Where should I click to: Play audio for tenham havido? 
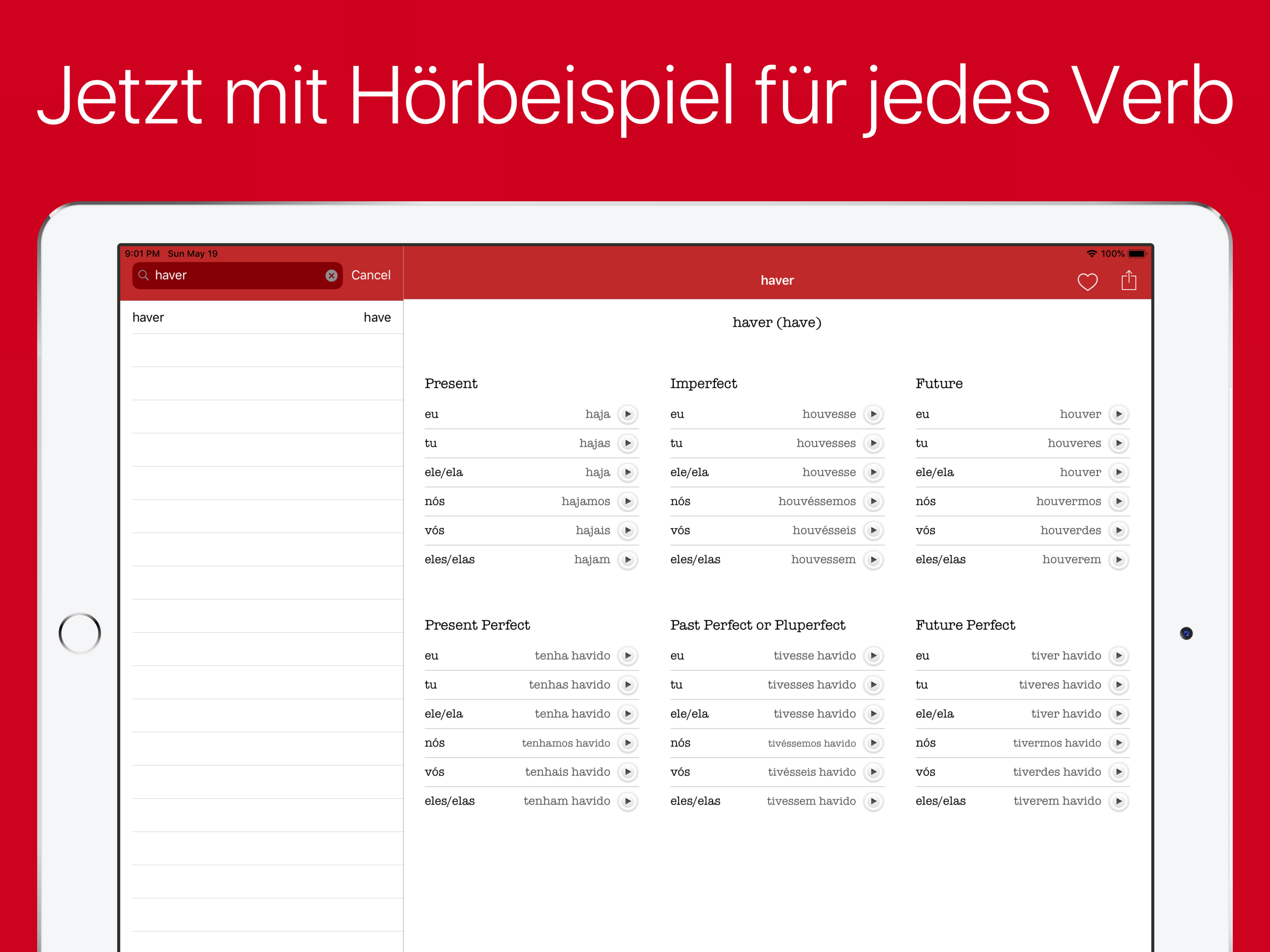pyautogui.click(x=628, y=801)
